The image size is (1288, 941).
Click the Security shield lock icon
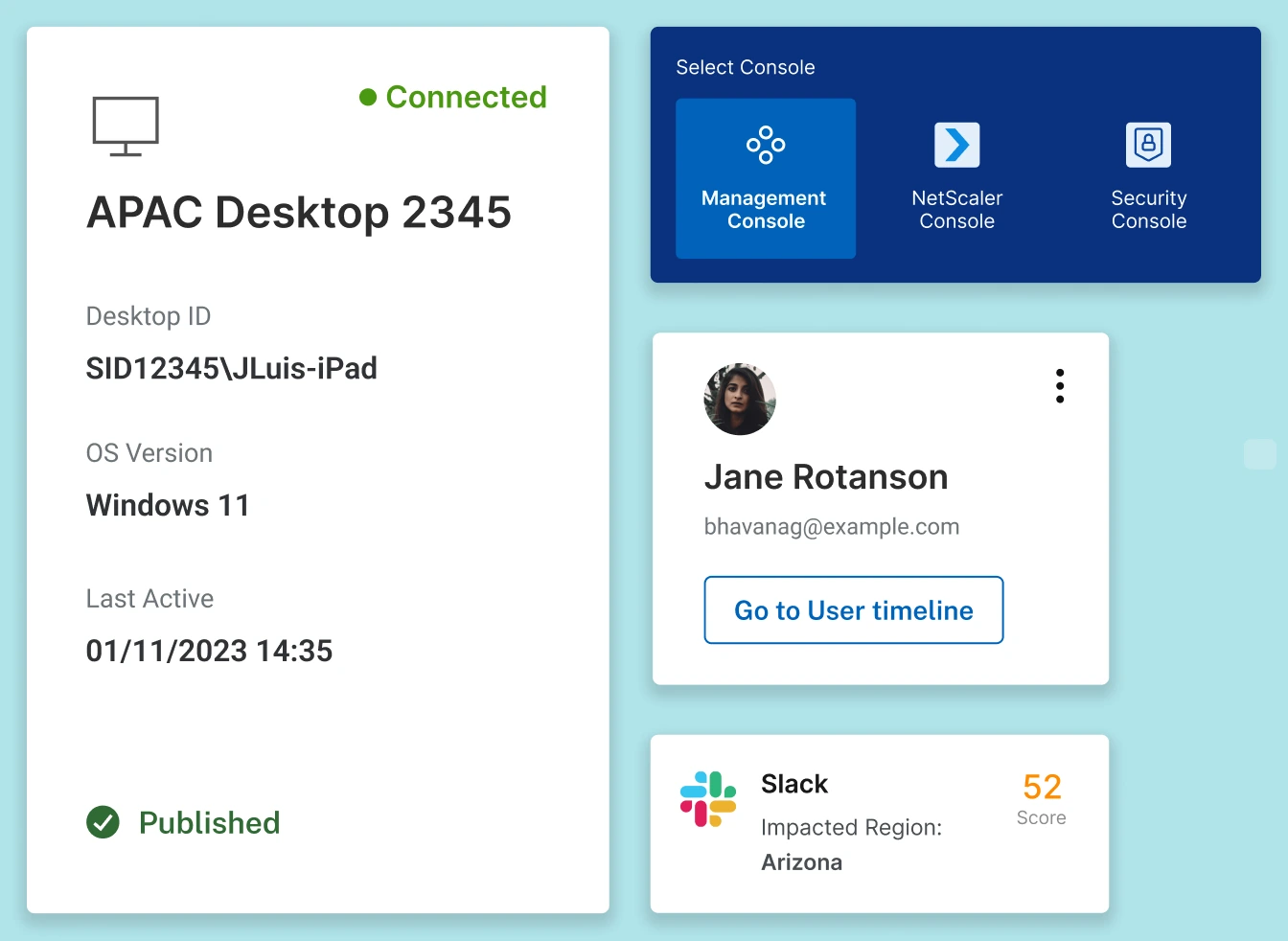click(1148, 145)
